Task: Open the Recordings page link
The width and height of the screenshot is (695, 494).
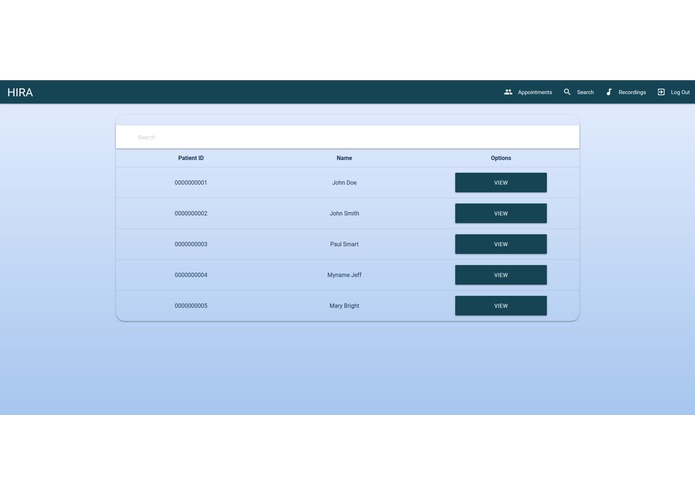Action: (x=626, y=92)
